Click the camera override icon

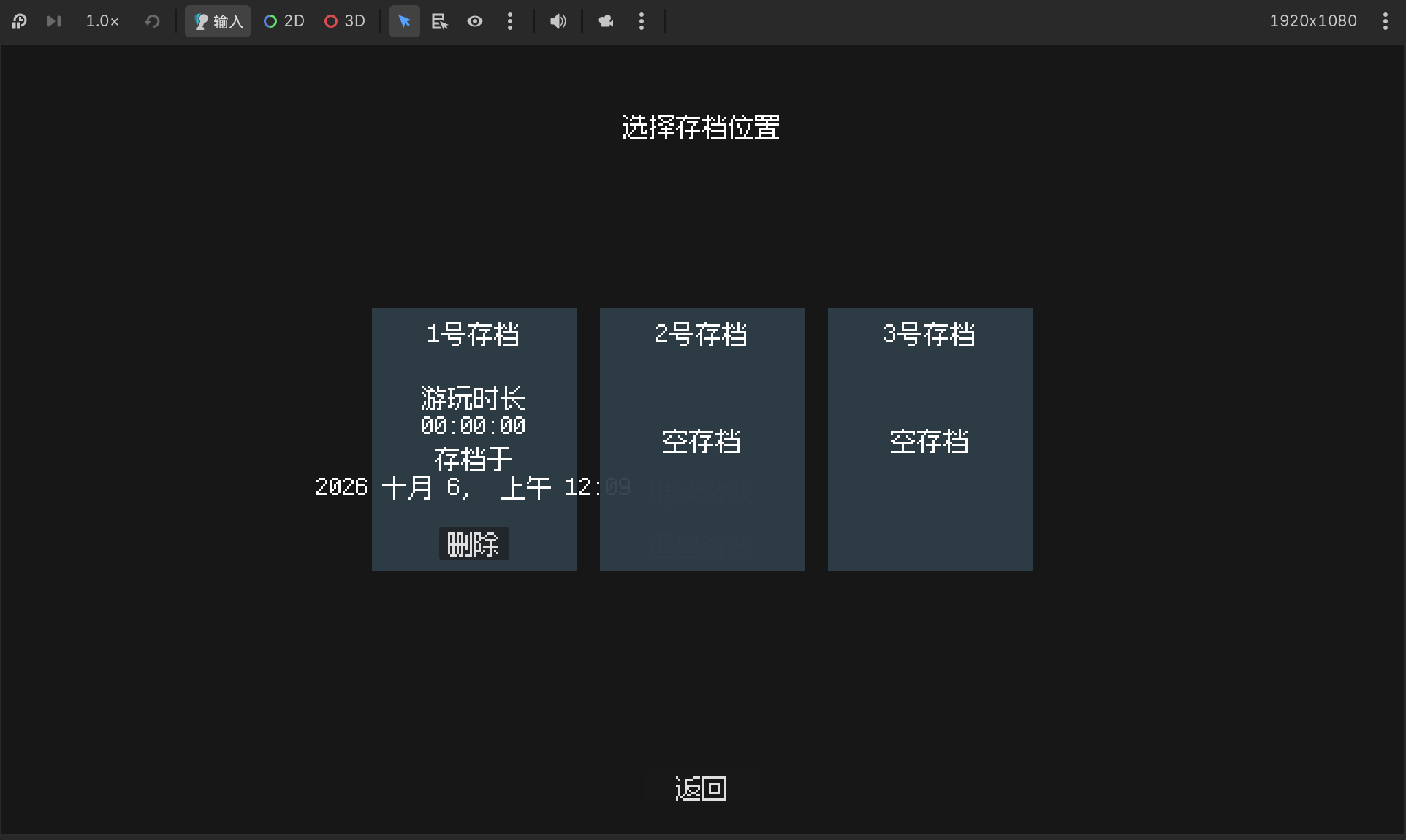click(606, 21)
